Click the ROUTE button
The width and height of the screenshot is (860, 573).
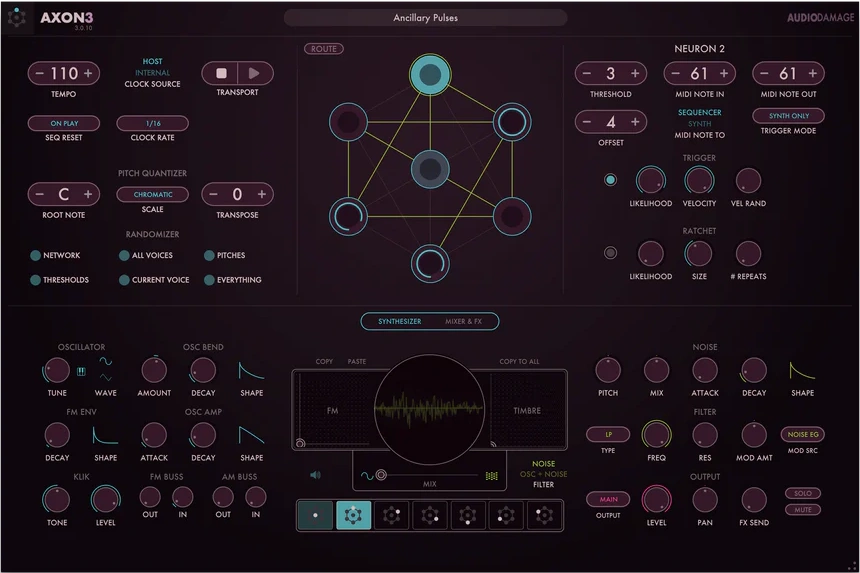pos(324,49)
